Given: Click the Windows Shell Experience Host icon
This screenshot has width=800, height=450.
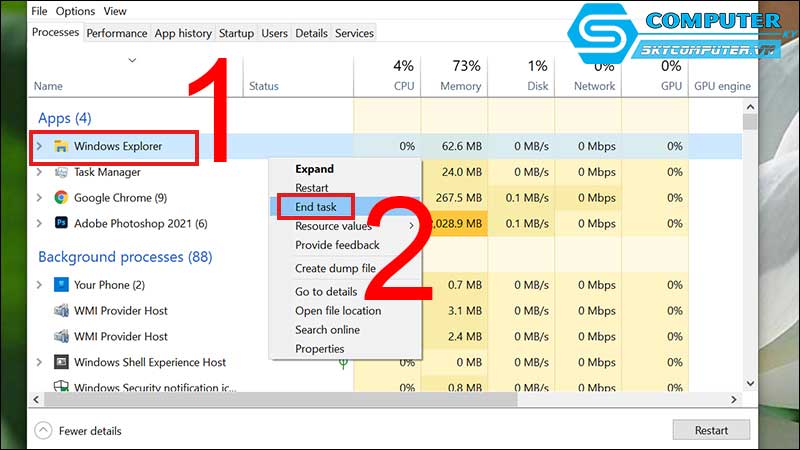Looking at the screenshot, I should coord(61,362).
